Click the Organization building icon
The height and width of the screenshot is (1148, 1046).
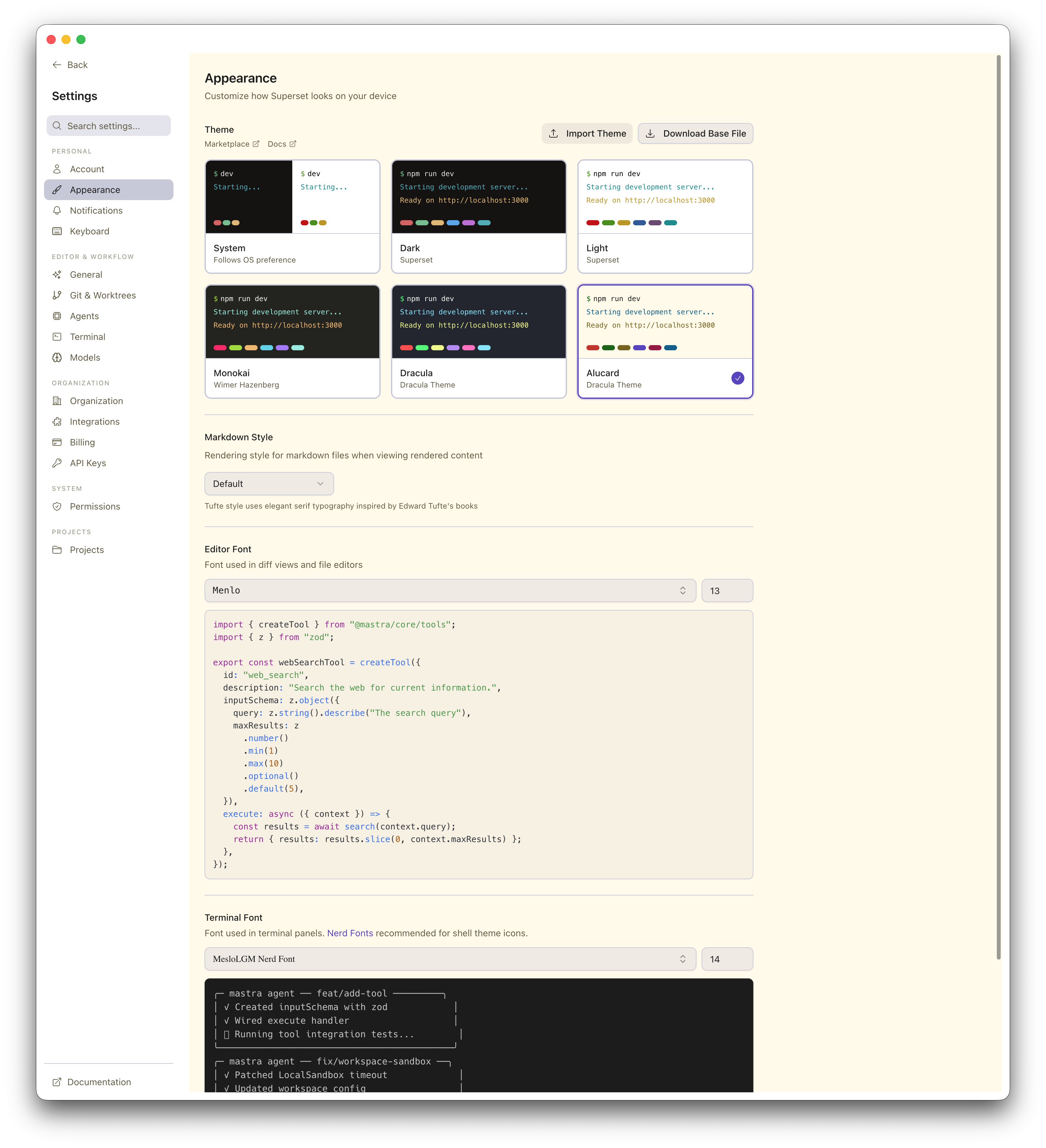click(x=57, y=401)
